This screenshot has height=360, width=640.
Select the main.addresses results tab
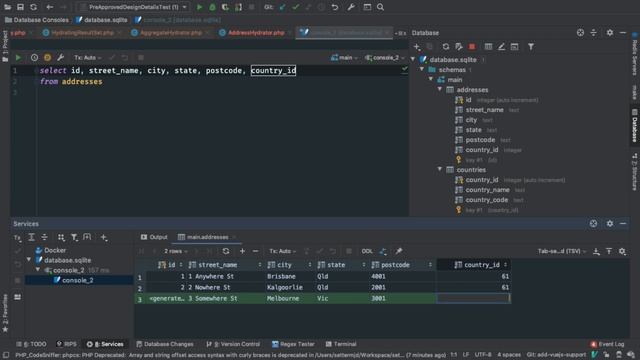click(207, 237)
